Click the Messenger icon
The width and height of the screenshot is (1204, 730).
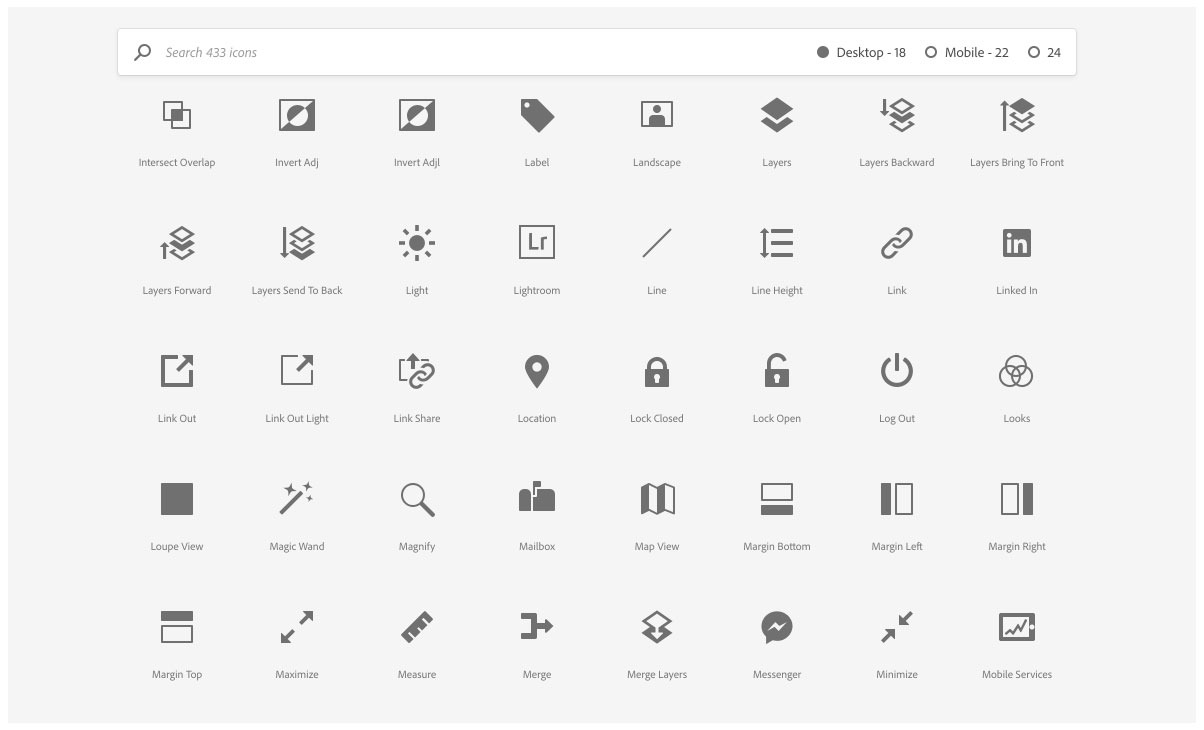click(776, 626)
